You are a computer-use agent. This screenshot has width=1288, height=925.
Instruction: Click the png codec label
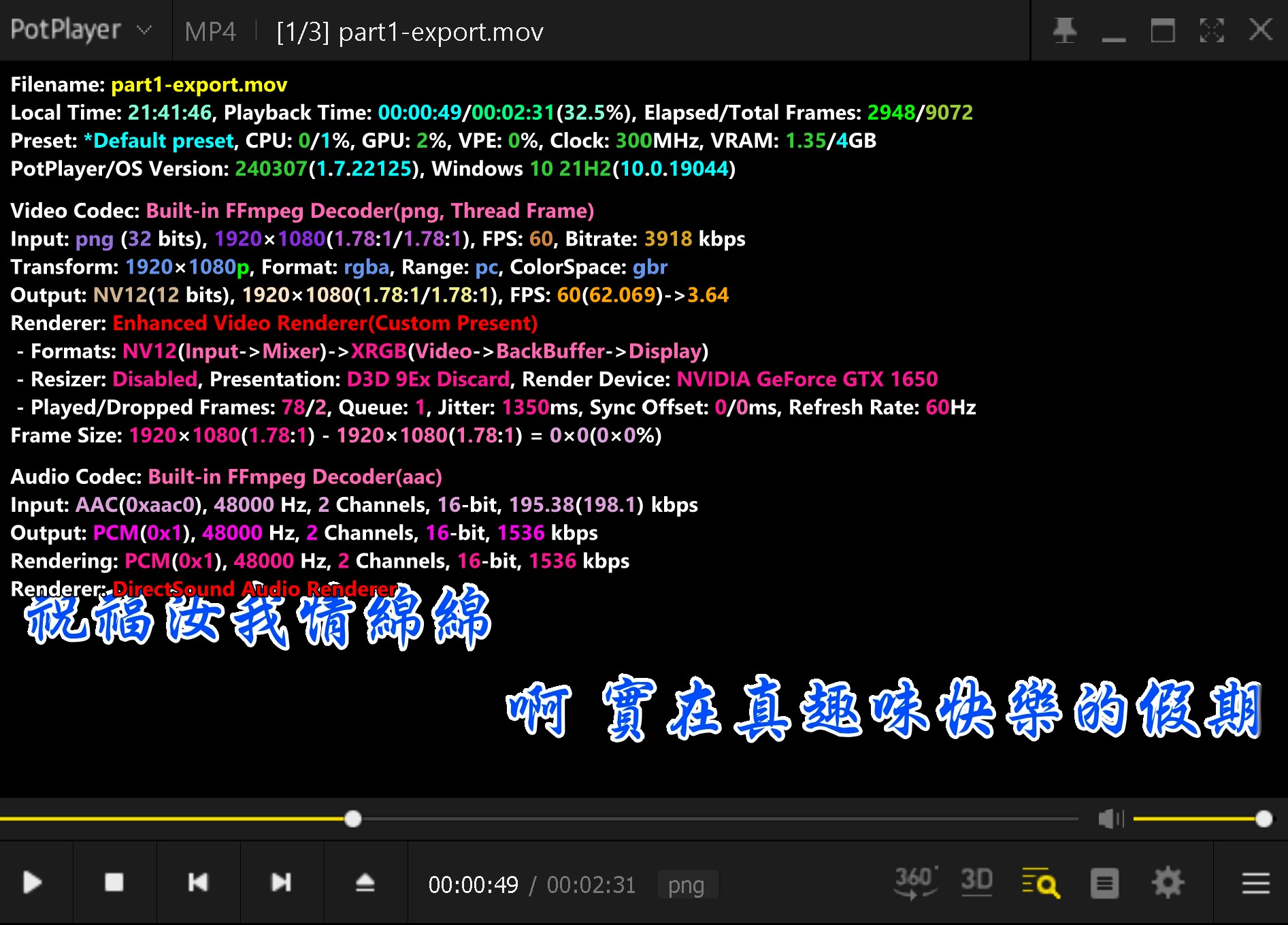[687, 885]
